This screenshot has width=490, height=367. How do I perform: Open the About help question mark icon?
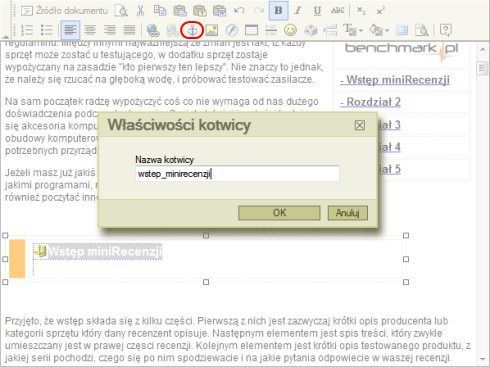click(445, 30)
